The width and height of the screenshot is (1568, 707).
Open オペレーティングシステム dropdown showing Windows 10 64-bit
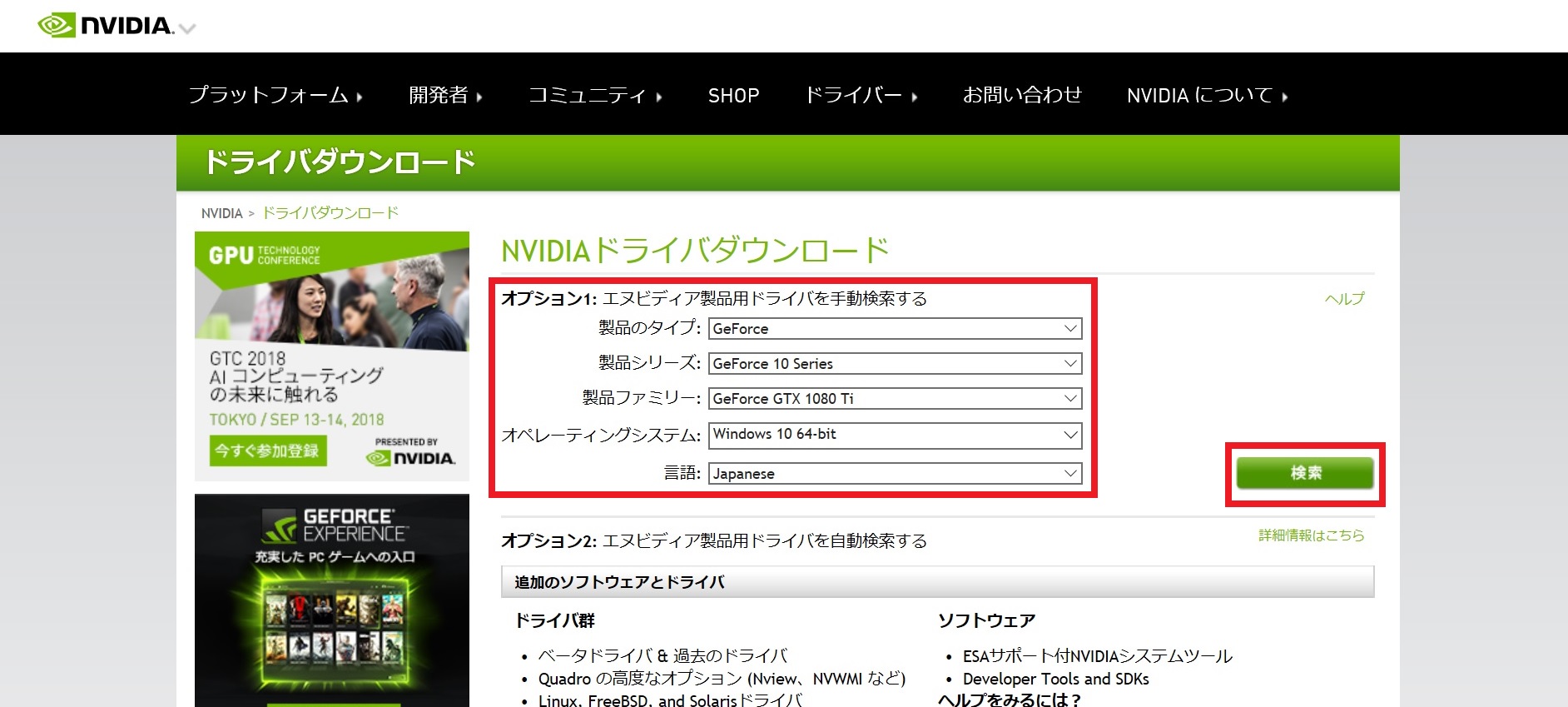point(895,435)
